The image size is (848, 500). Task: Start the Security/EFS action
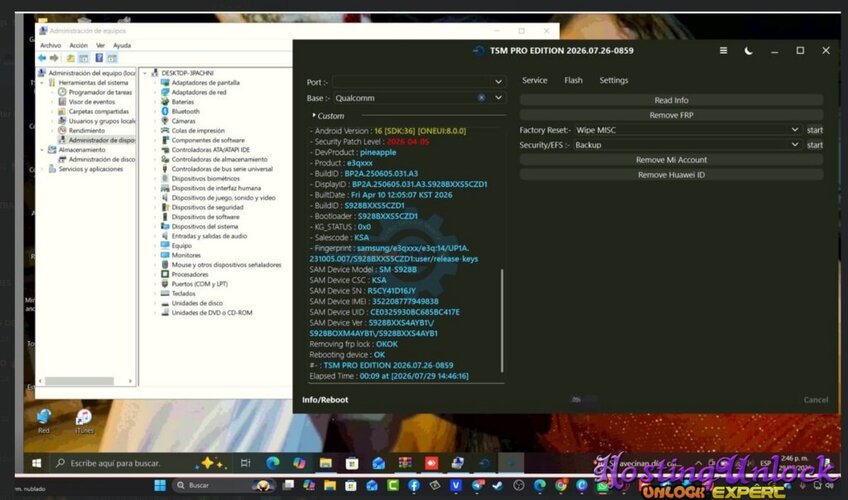[814, 145]
